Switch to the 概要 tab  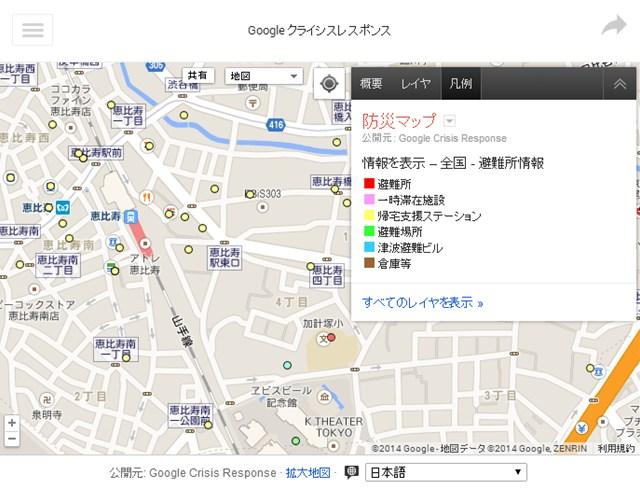click(x=371, y=84)
